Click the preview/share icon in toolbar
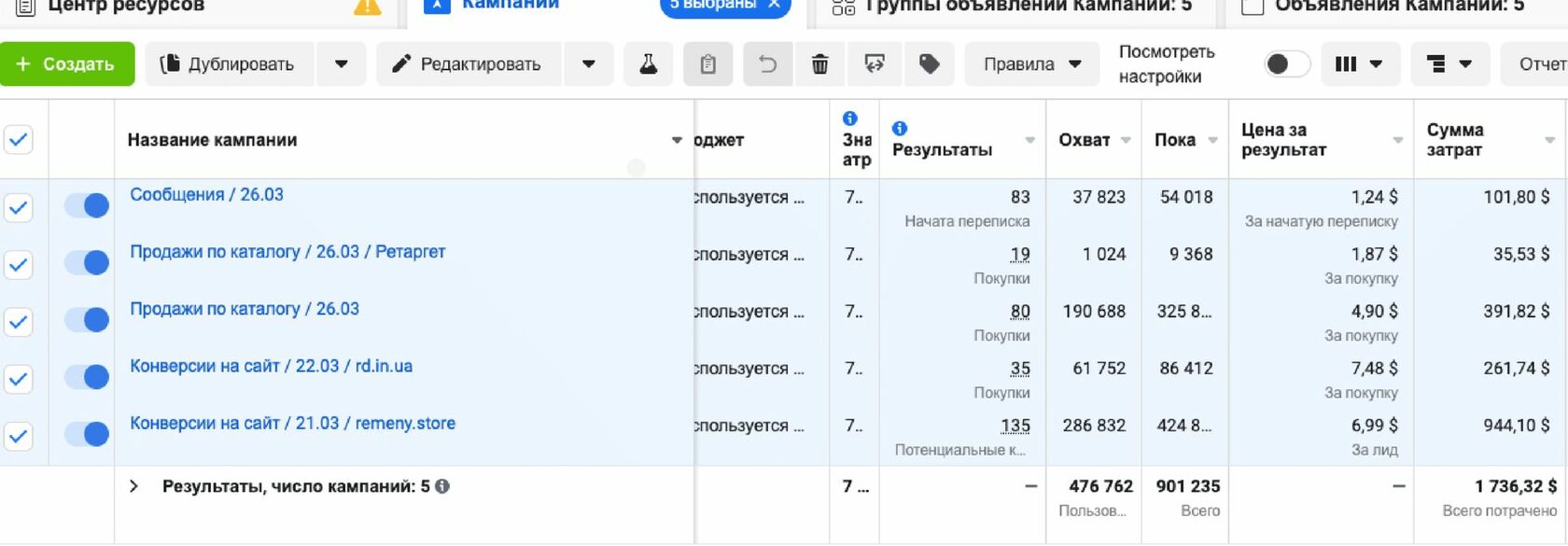 pyautogui.click(x=875, y=64)
